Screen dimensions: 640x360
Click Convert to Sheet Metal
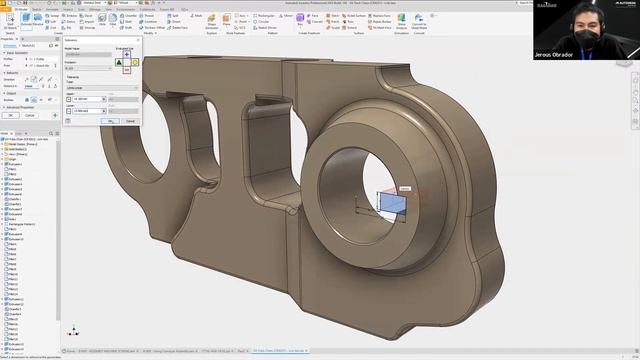click(419, 21)
